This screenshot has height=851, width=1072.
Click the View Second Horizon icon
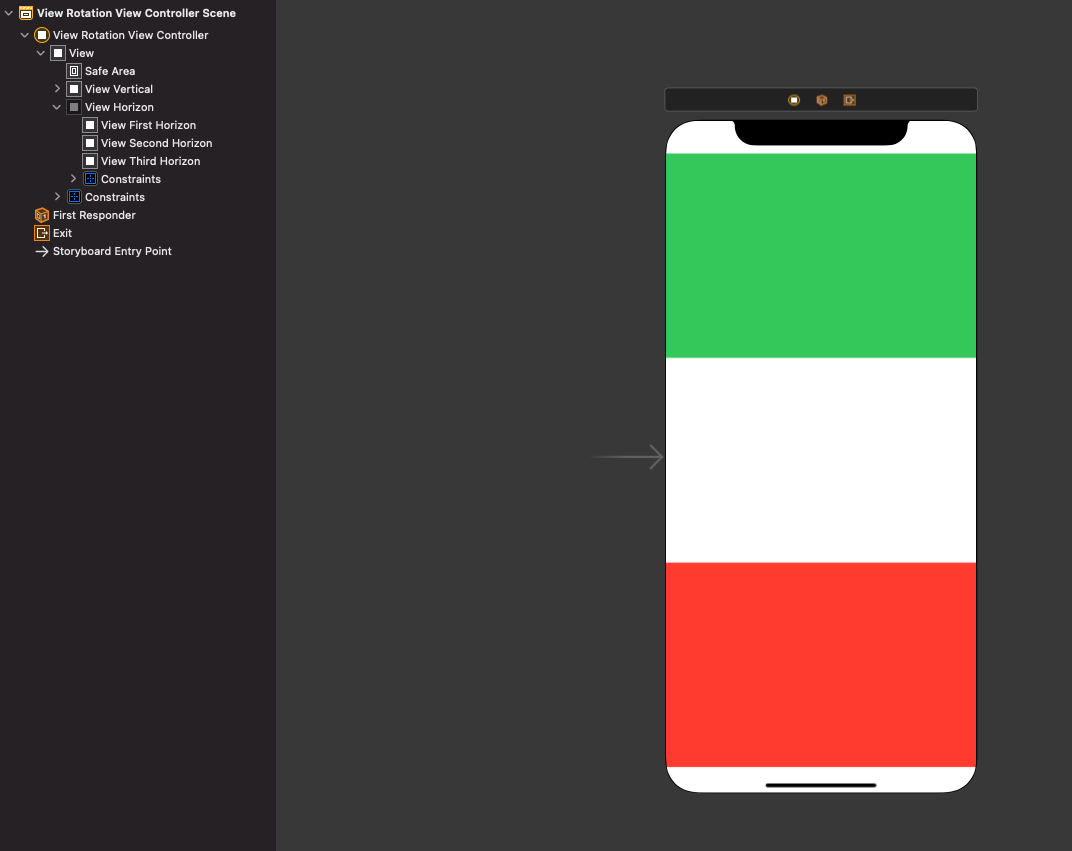click(x=90, y=143)
